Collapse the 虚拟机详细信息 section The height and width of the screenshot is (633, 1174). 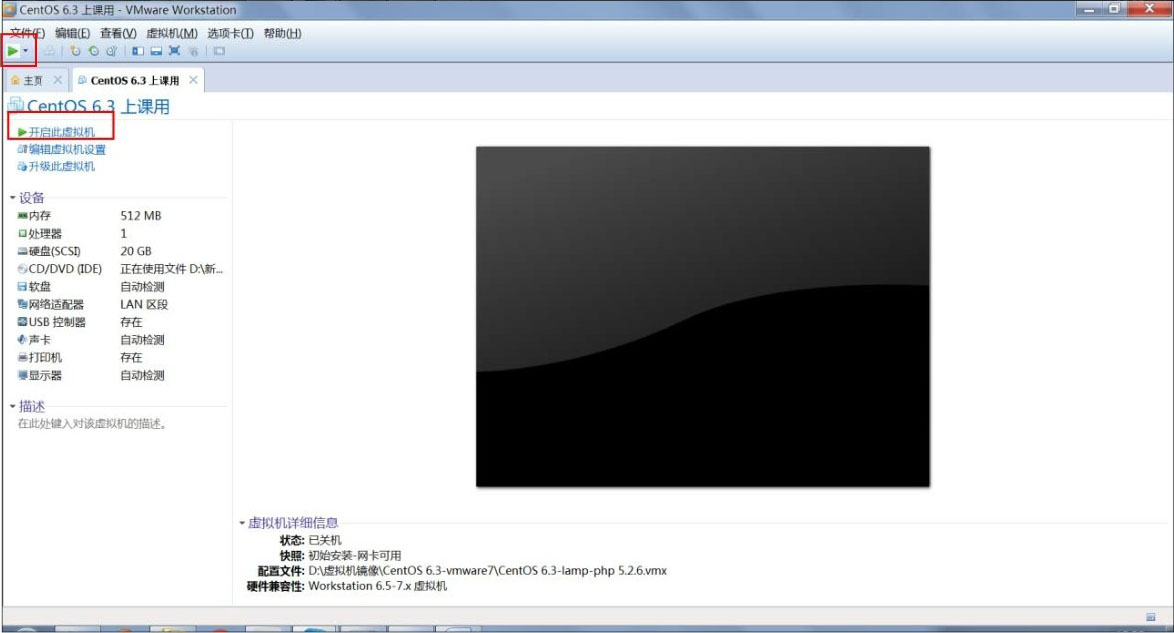coord(242,523)
